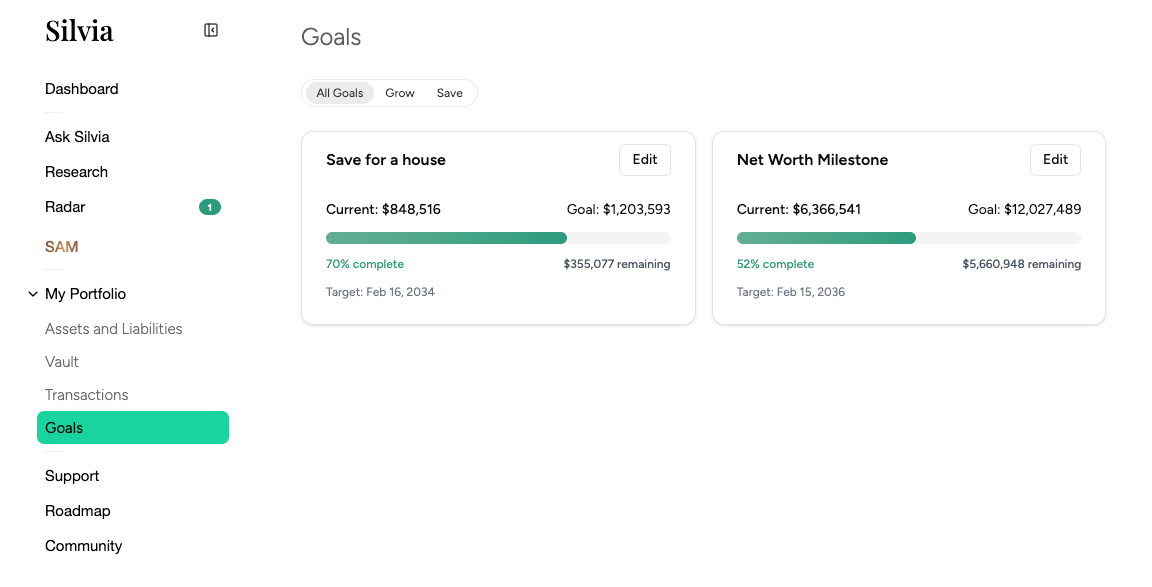Collapse the sidebar panel icon

(x=211, y=30)
